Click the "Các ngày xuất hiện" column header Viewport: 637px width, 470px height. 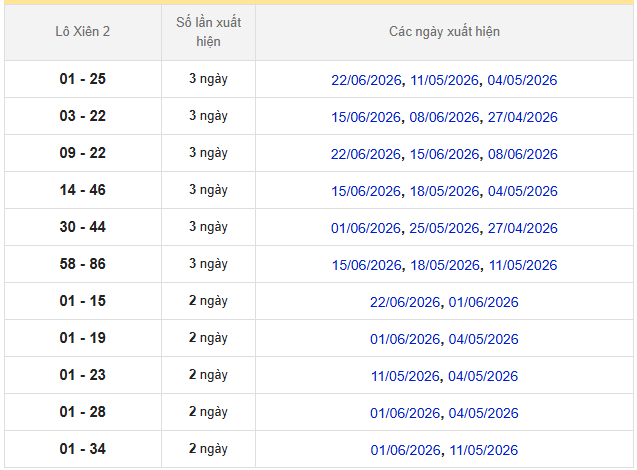(x=444, y=32)
